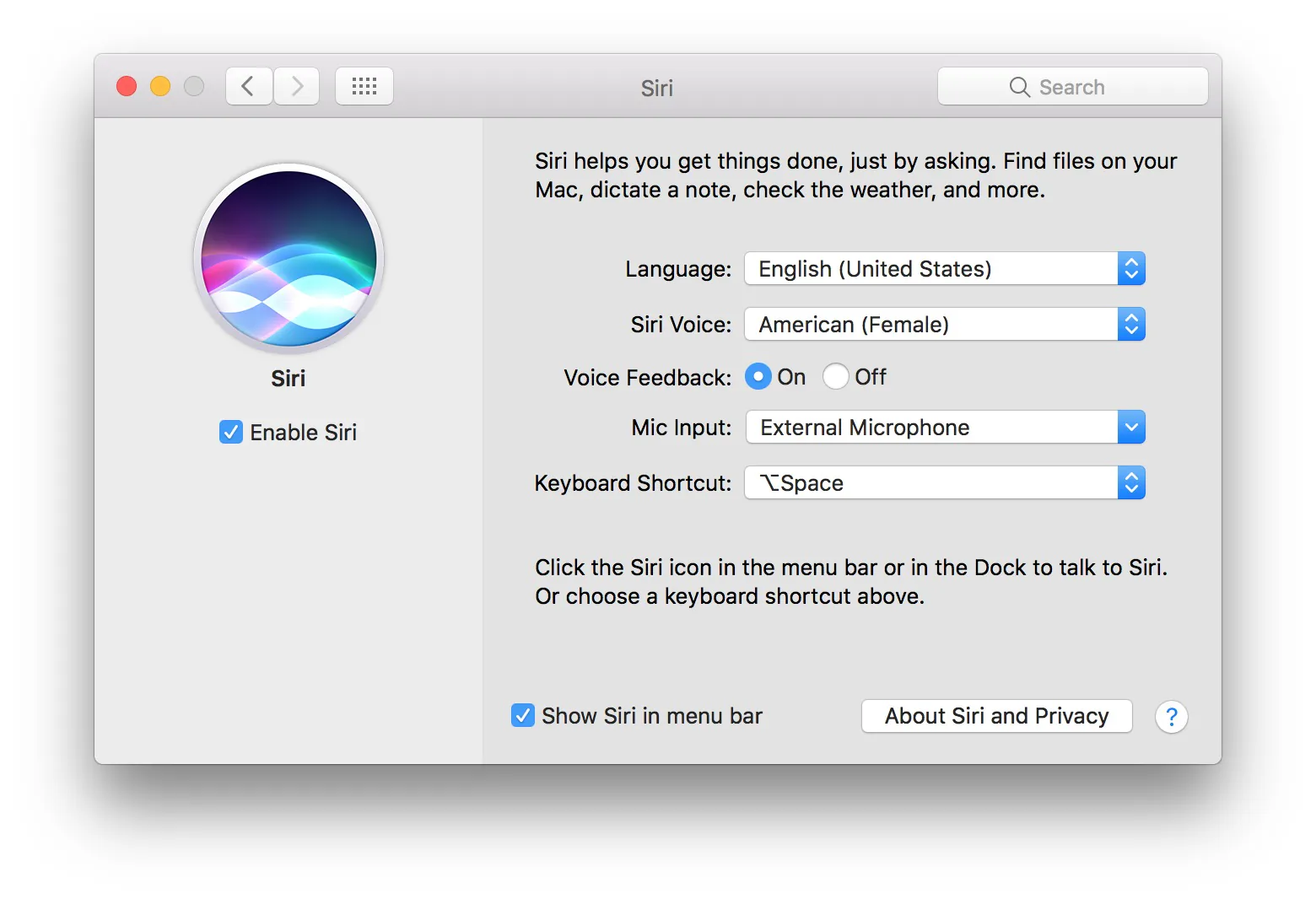This screenshot has height=899, width=1316.
Task: Close the Siri preferences window
Action: point(127,86)
